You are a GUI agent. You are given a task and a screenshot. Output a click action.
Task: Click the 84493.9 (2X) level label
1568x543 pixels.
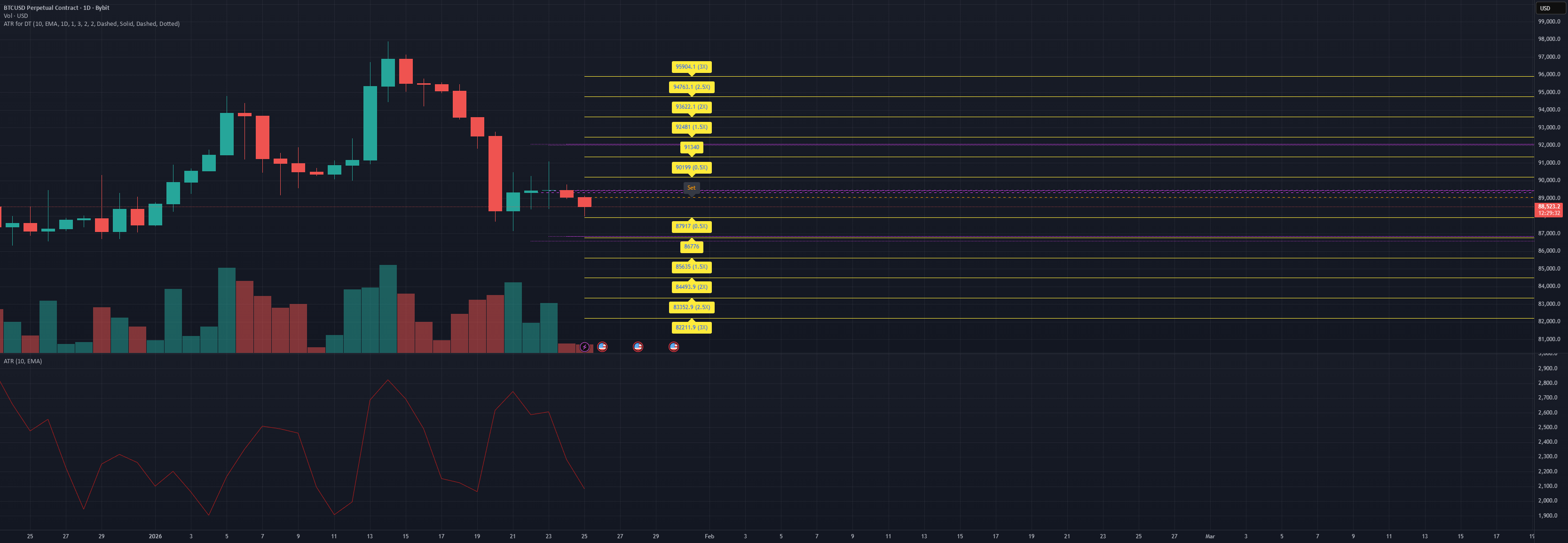point(692,287)
